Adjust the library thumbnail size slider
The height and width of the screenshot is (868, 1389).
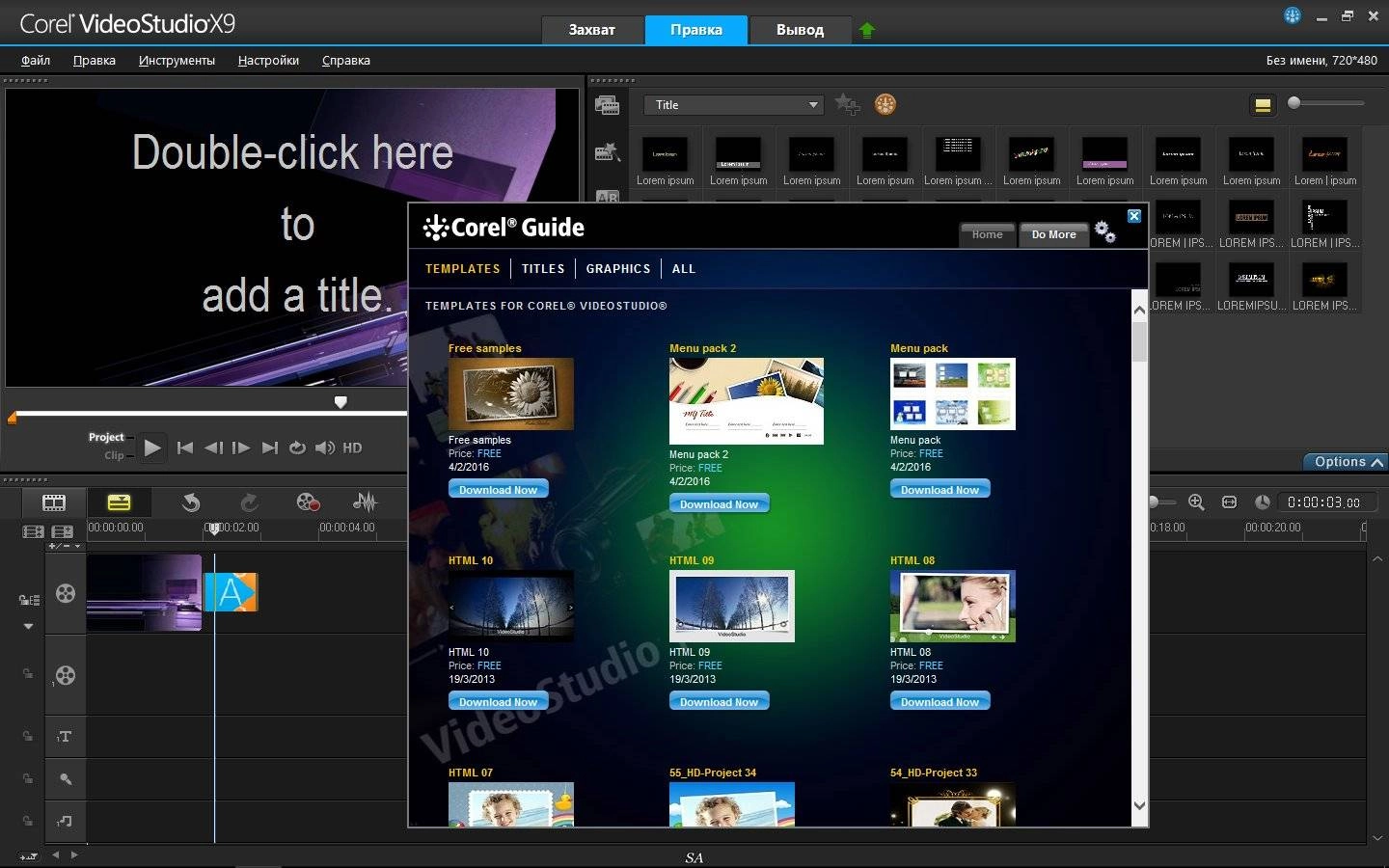[x=1325, y=102]
